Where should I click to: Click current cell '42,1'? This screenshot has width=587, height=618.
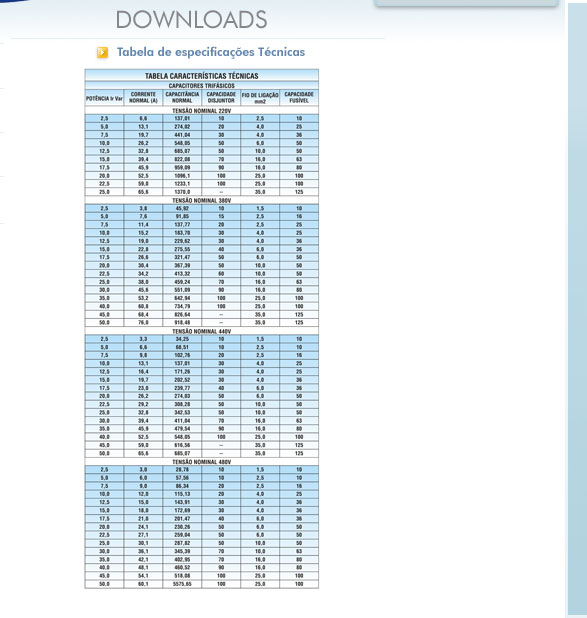[x=143, y=559]
